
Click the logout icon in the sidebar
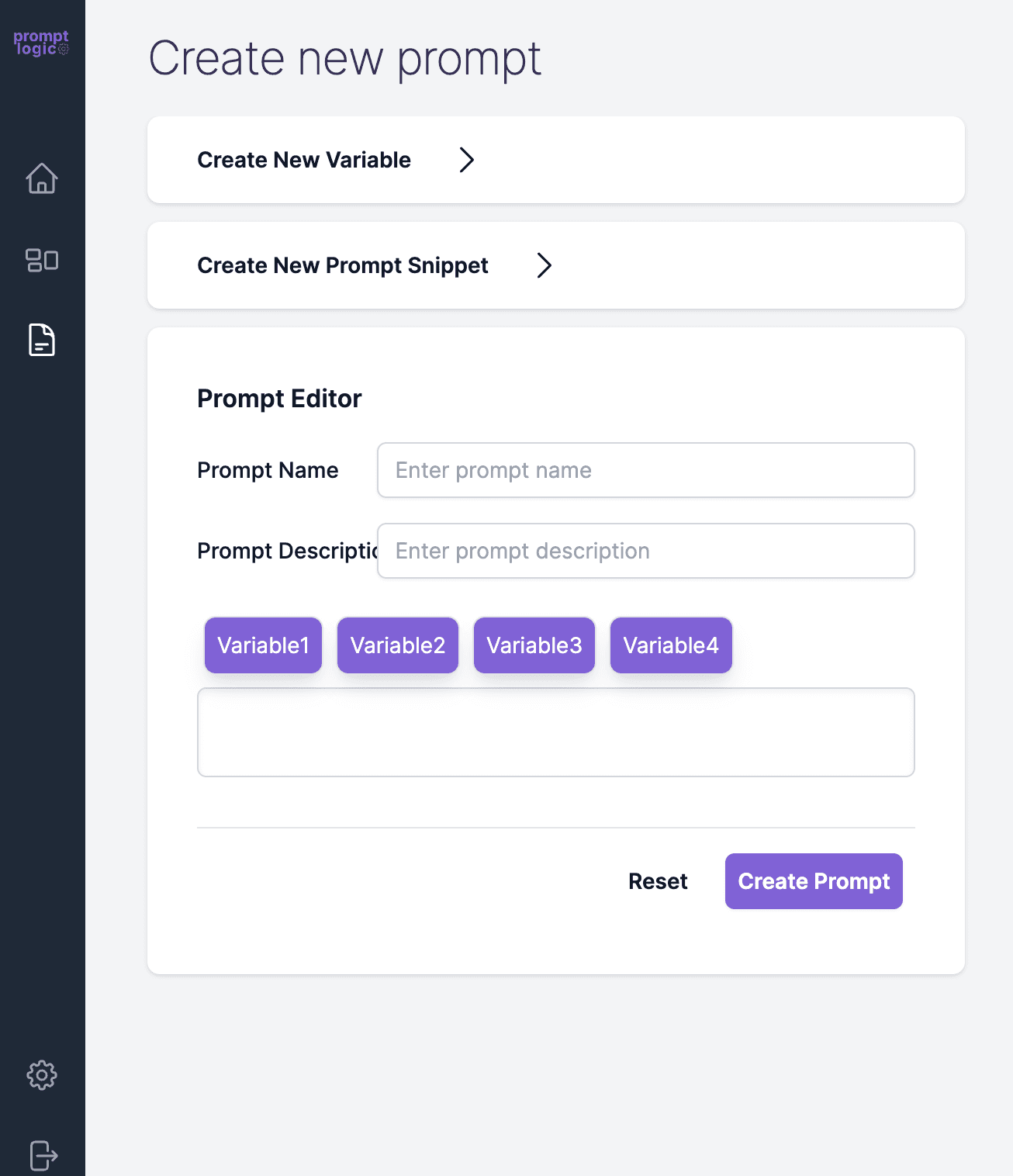(43, 1155)
